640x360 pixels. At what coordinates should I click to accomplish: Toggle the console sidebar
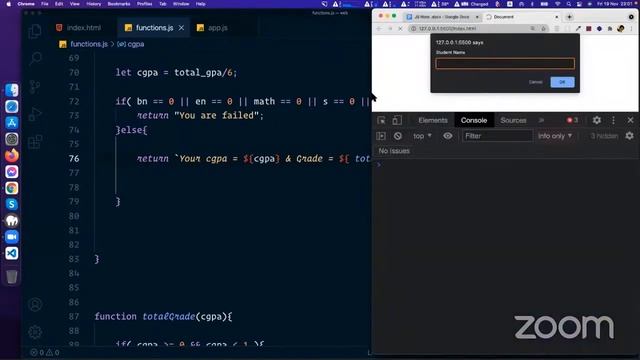(381, 136)
